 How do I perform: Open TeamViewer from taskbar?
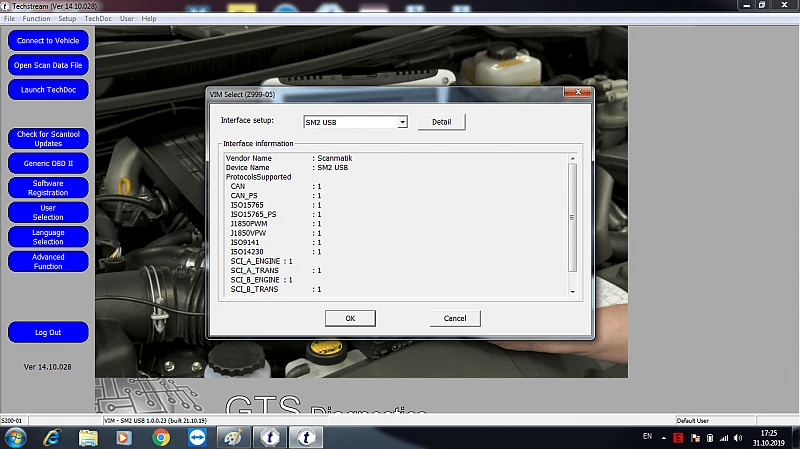point(197,438)
